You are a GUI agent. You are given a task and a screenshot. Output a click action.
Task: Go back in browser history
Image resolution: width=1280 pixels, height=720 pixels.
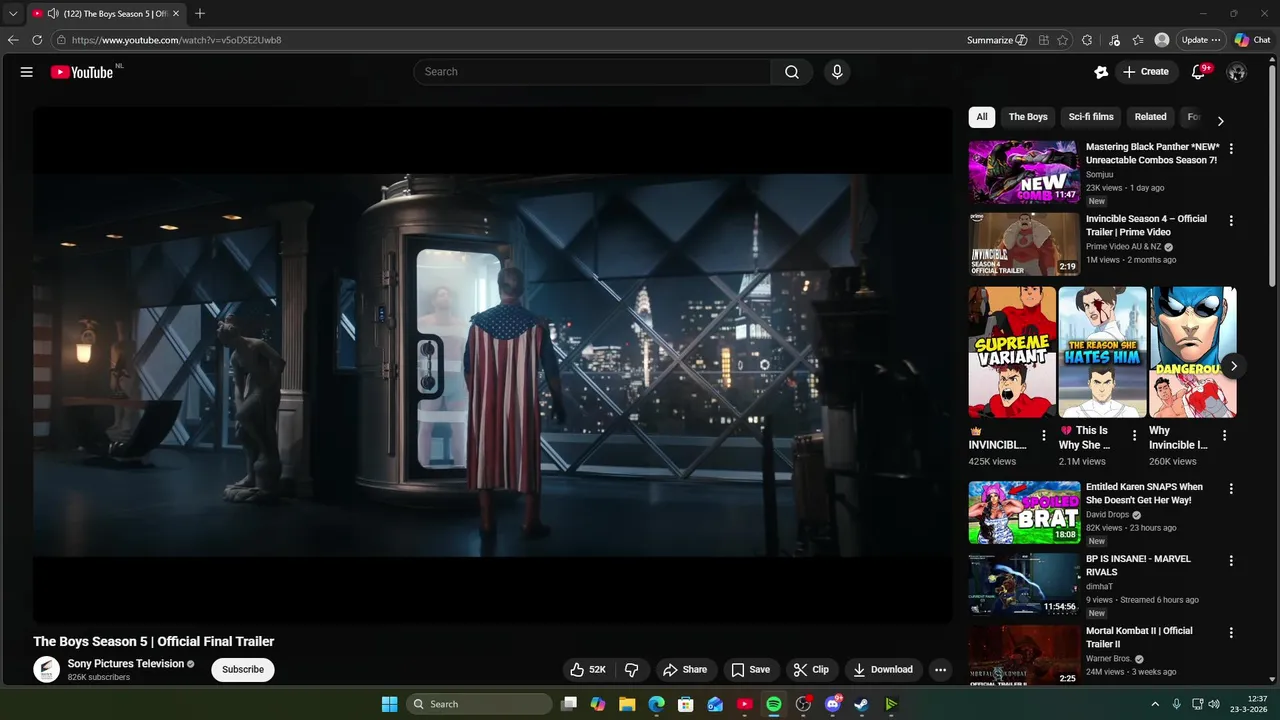(13, 40)
